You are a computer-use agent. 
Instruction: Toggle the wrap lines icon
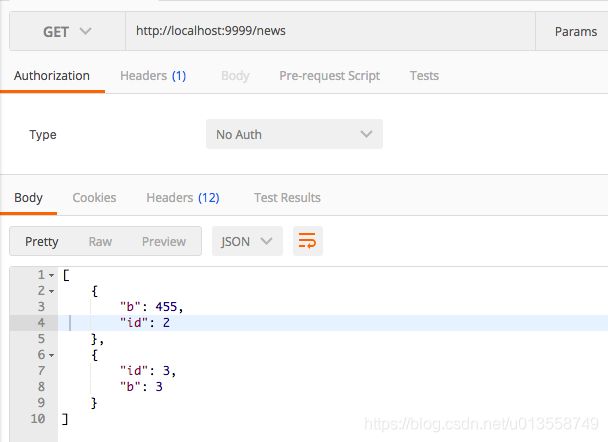[x=308, y=241]
